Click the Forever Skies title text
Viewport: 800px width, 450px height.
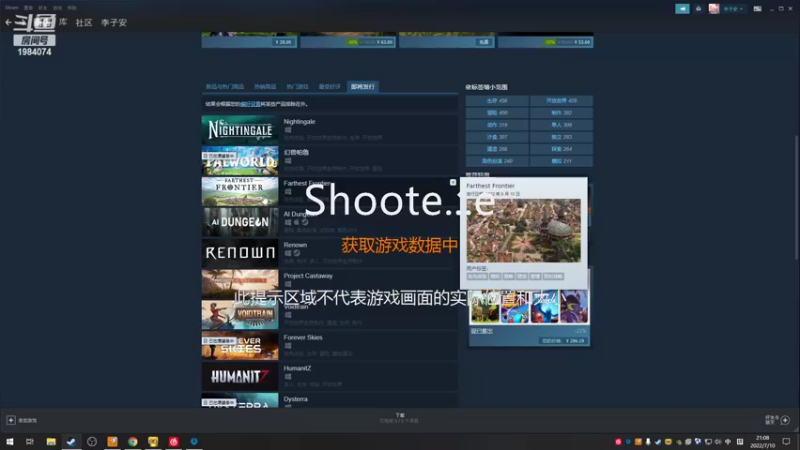tap(303, 338)
